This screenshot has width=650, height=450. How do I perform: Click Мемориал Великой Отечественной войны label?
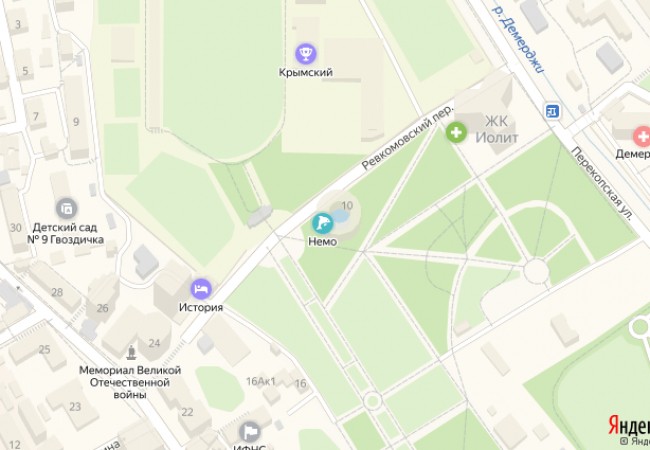[x=130, y=382]
